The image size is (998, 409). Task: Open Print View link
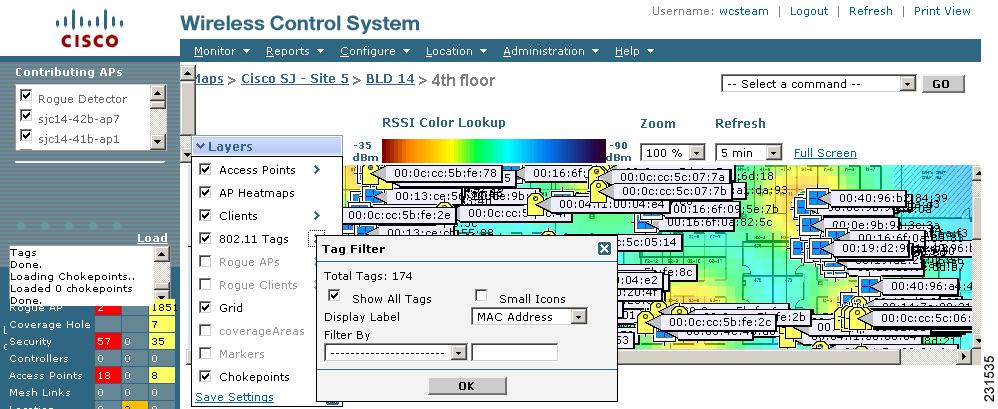pos(942,11)
